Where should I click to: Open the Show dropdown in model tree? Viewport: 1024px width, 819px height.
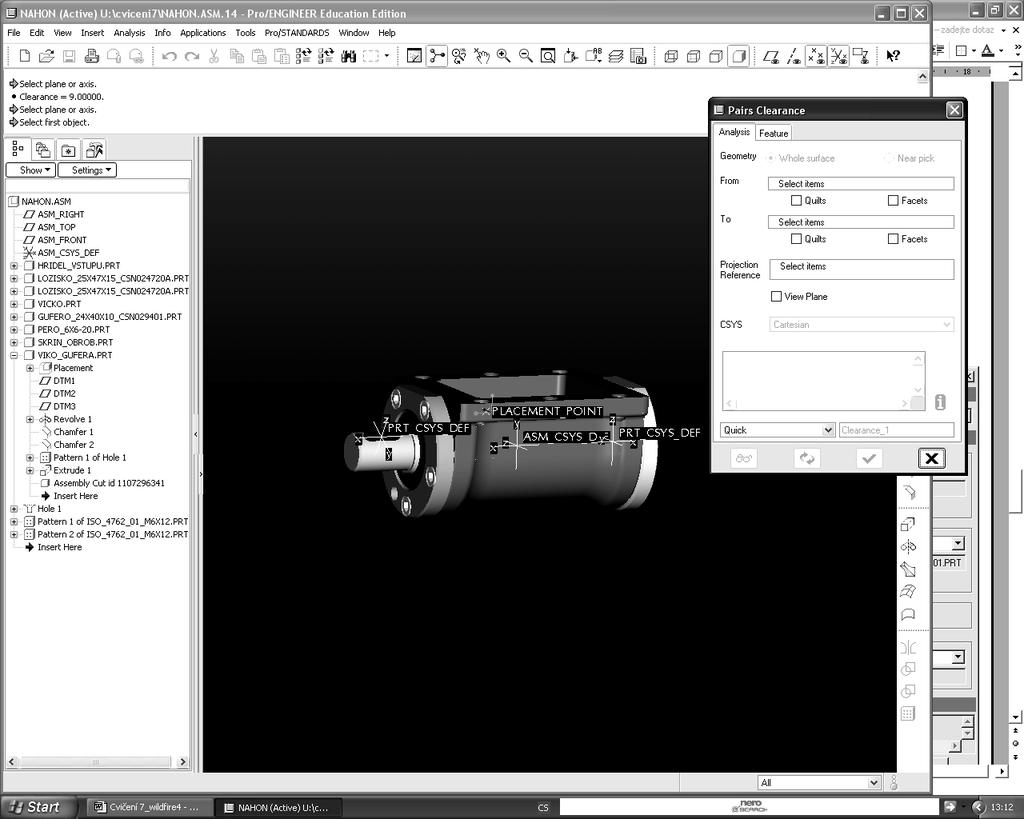(x=30, y=170)
